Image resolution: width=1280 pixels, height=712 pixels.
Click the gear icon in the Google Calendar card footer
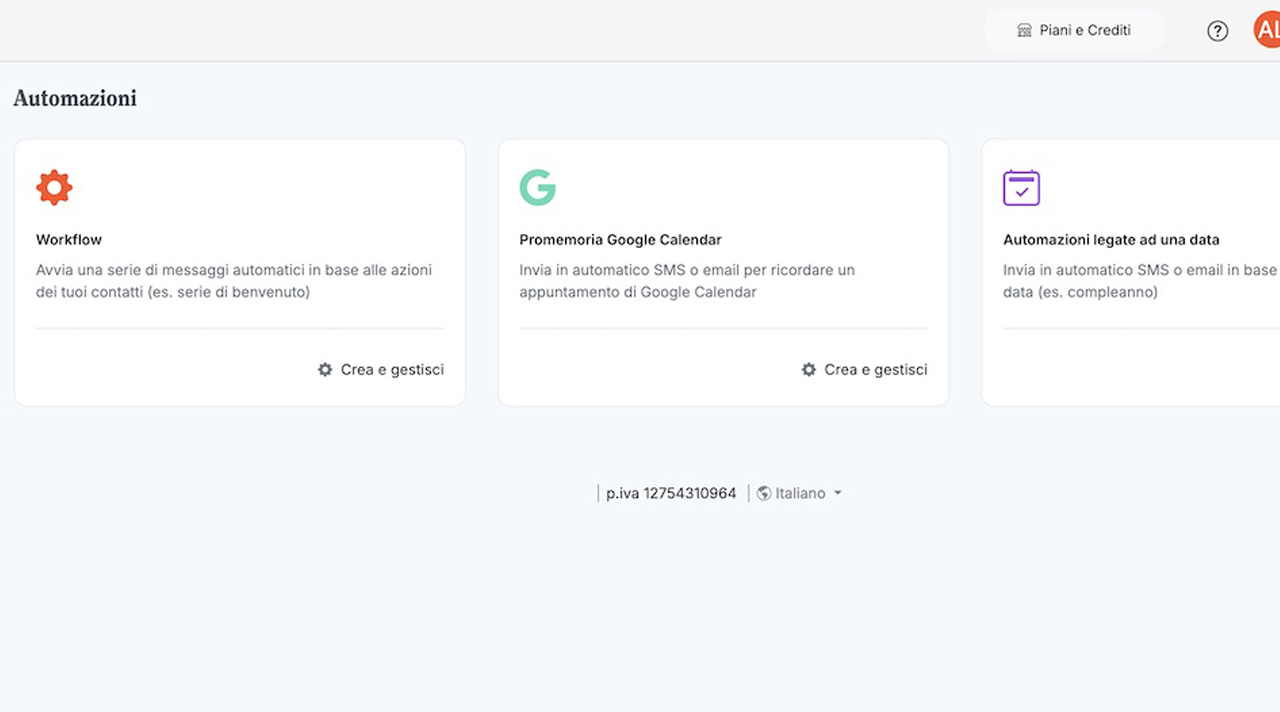click(x=809, y=370)
